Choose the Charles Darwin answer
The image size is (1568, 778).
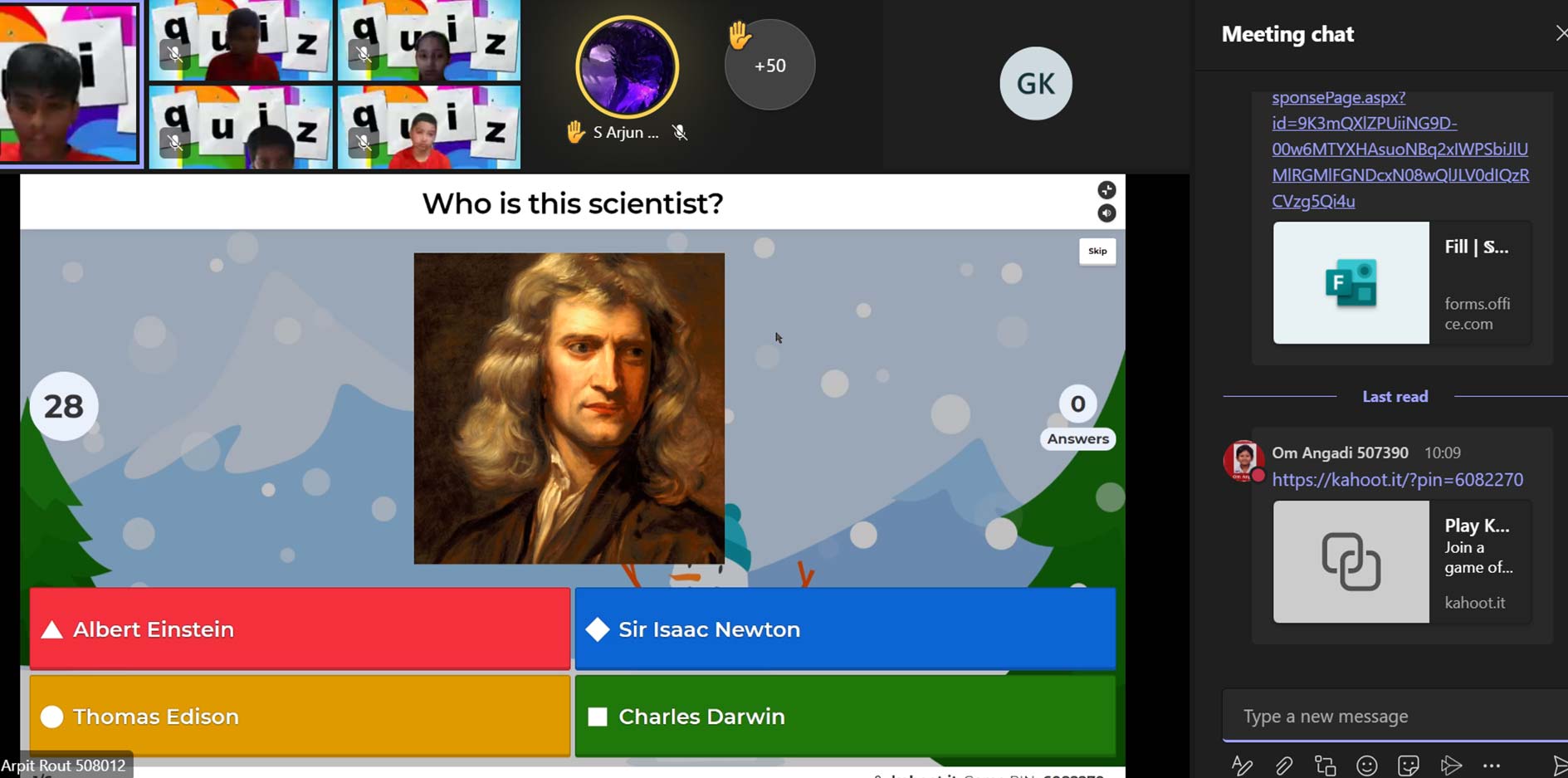(845, 716)
